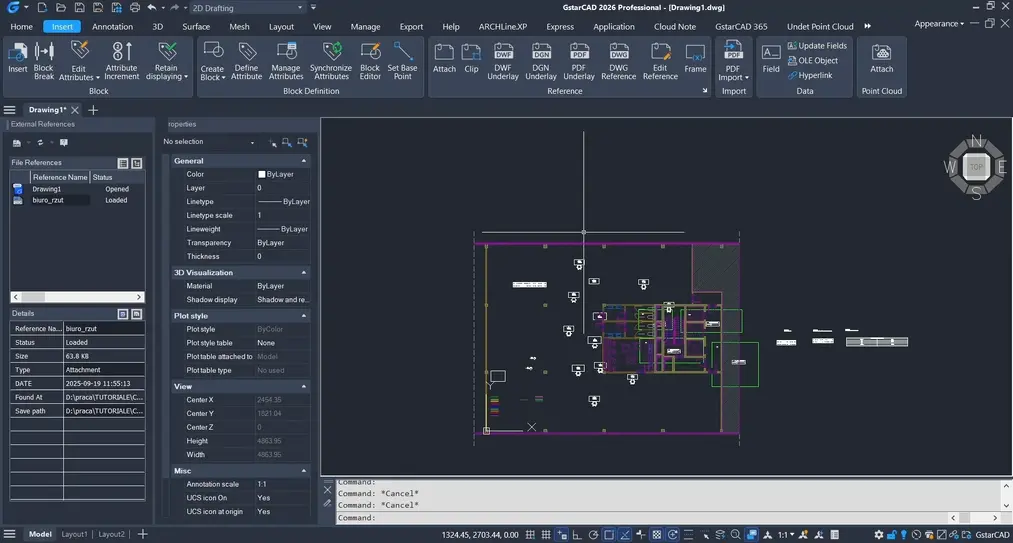
Task: Click the File References horizontal scrollbar
Action: tap(77, 297)
